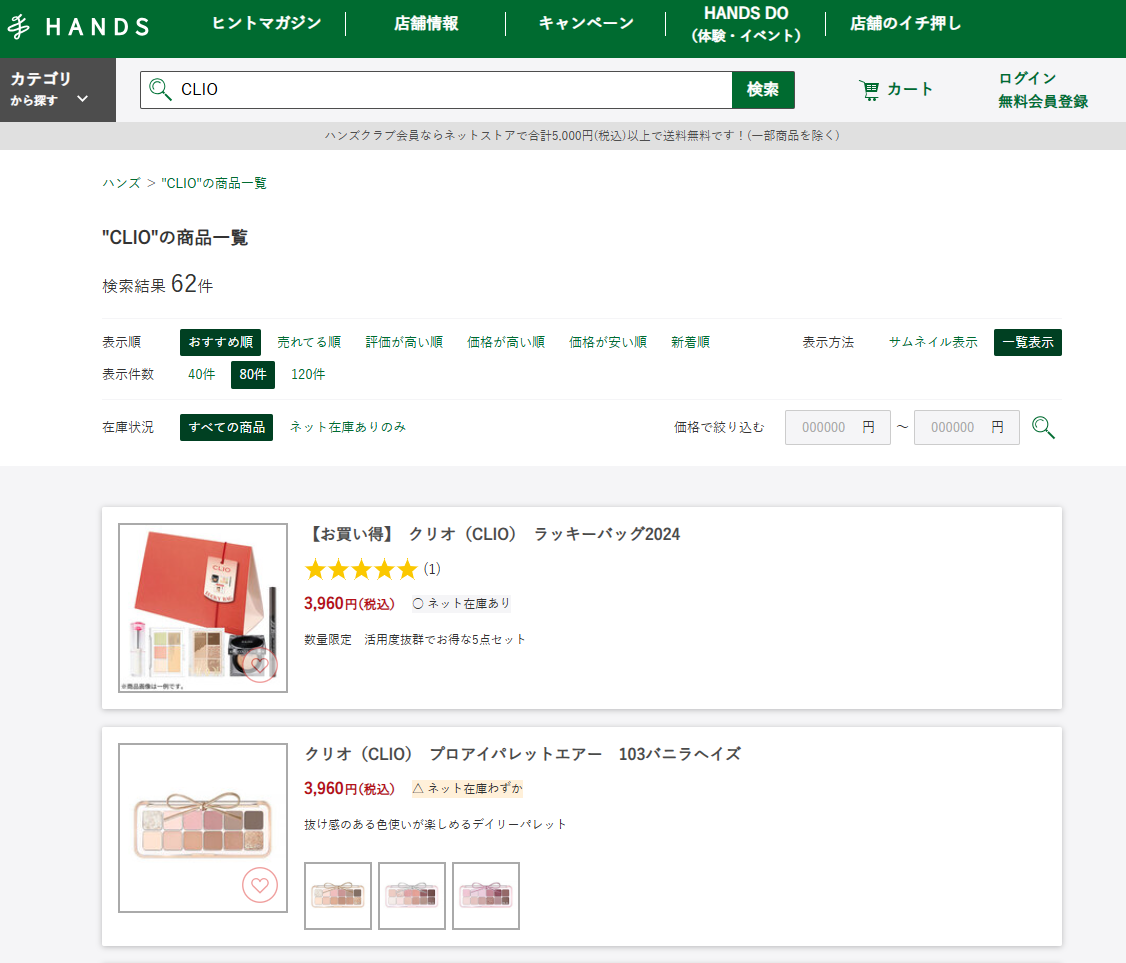Select the third pink palette color variant
1126x963 pixels.
click(x=485, y=895)
